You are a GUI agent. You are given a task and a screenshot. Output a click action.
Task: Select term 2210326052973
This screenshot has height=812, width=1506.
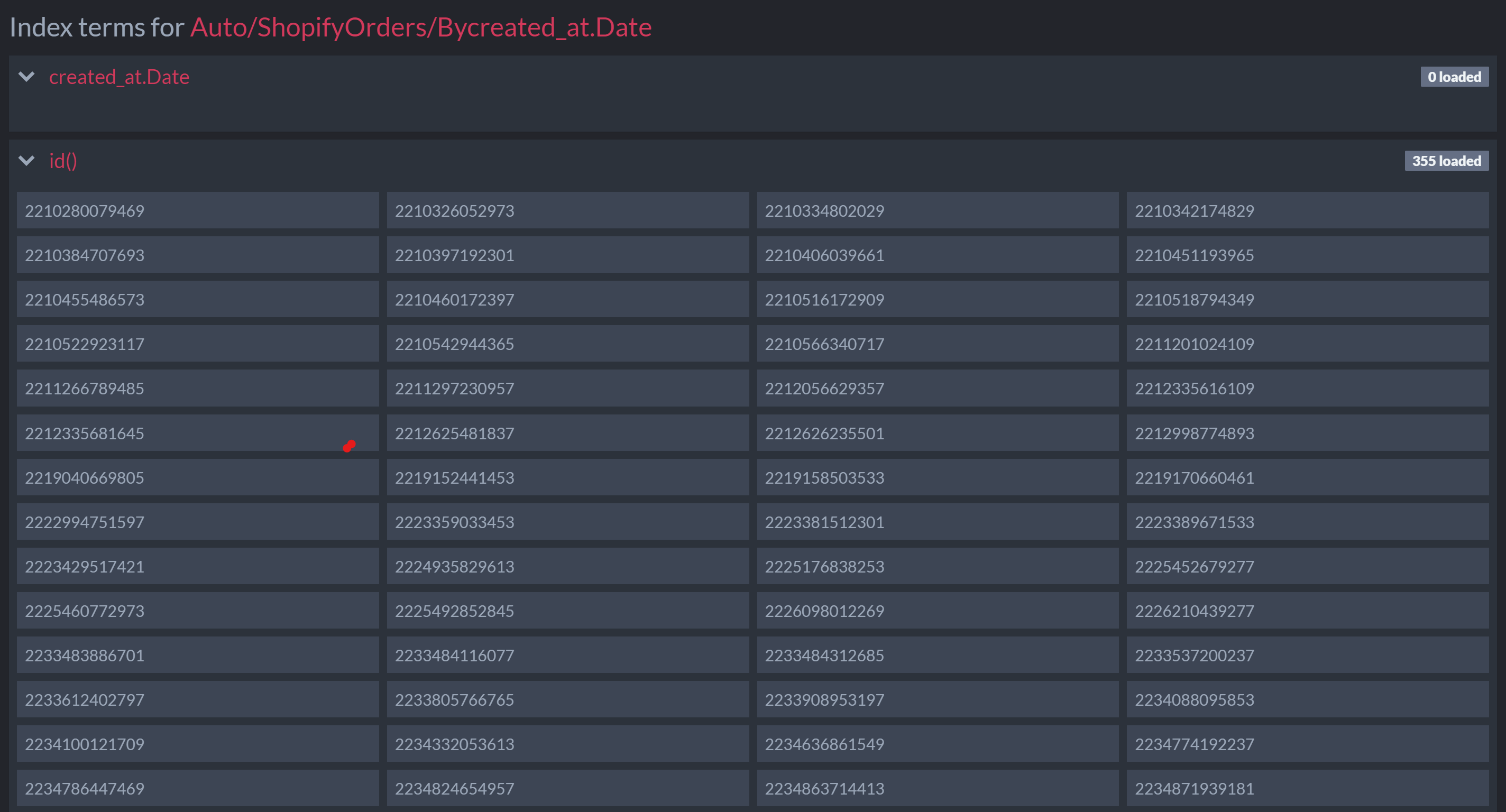[x=568, y=210]
